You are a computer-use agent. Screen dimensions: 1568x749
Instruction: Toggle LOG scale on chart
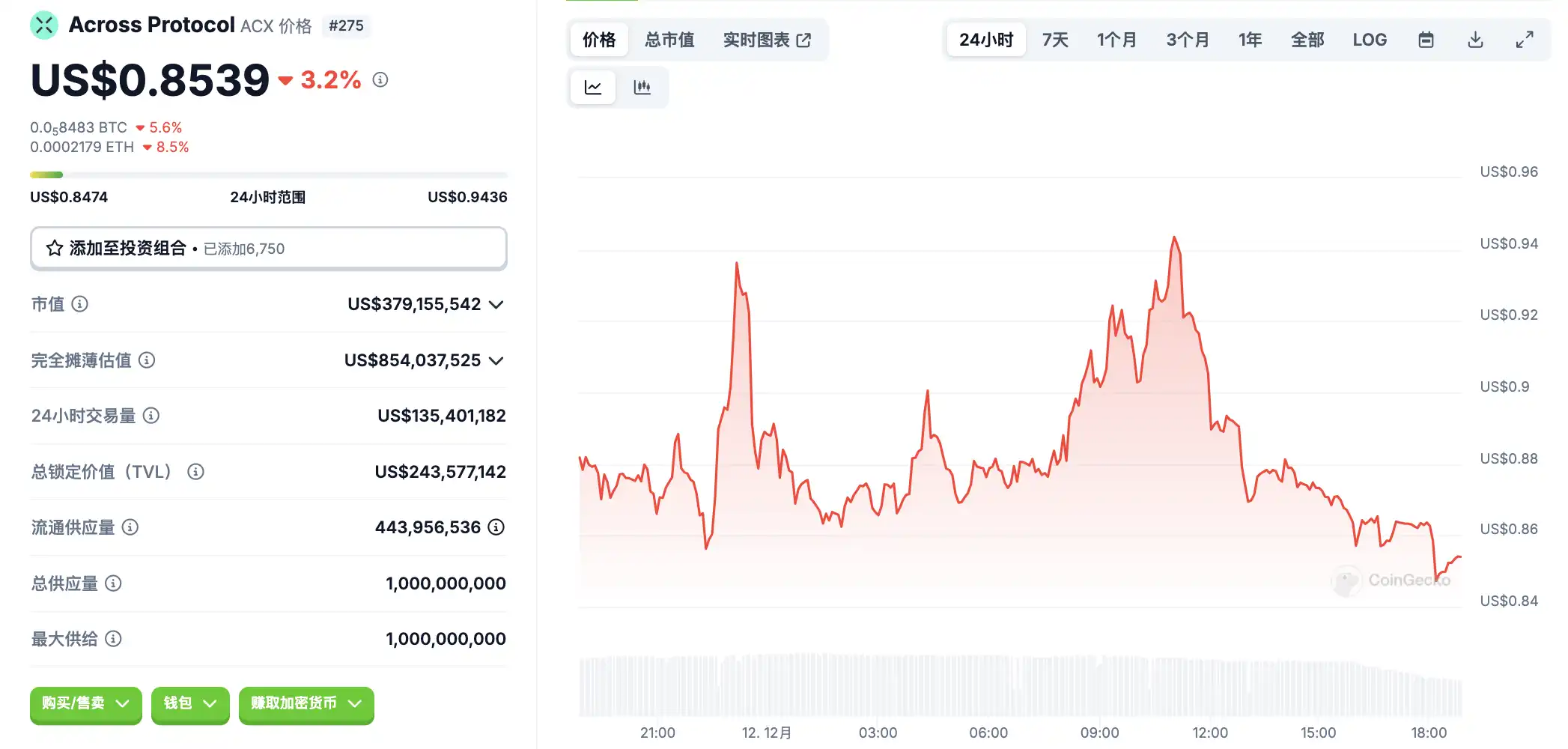tap(1370, 40)
